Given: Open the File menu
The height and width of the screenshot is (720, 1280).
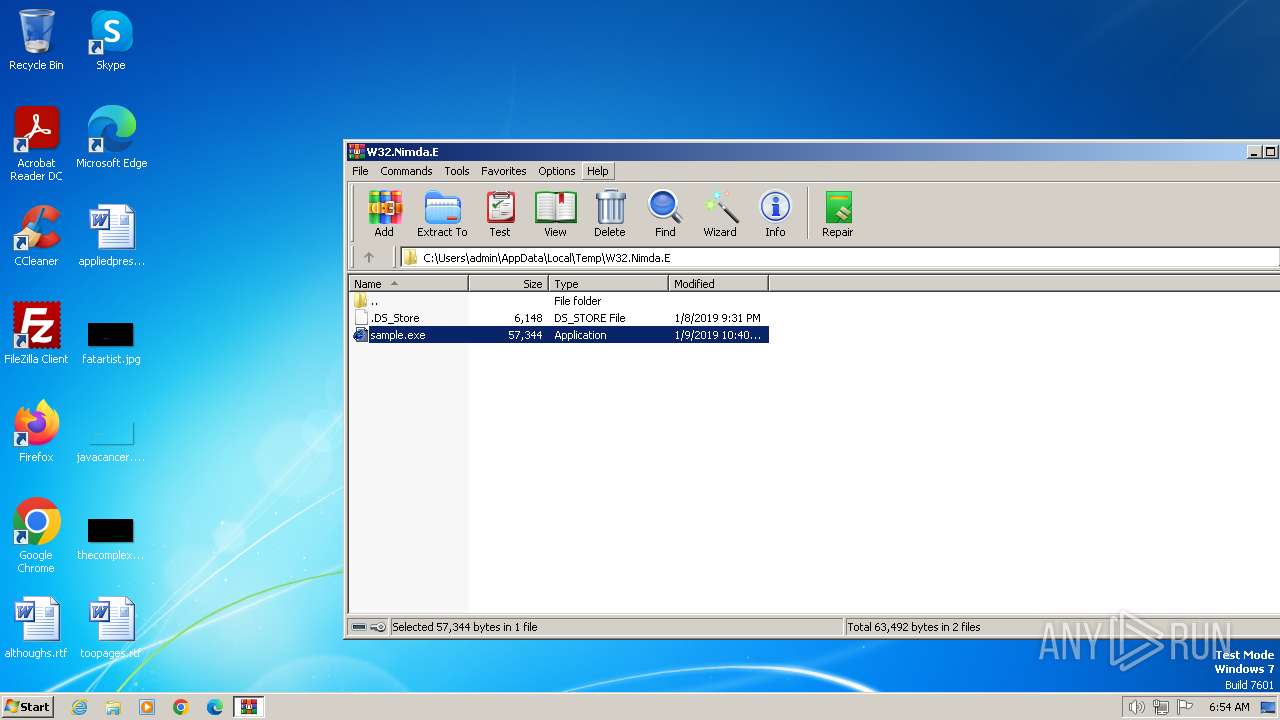Looking at the screenshot, I should coord(360,171).
